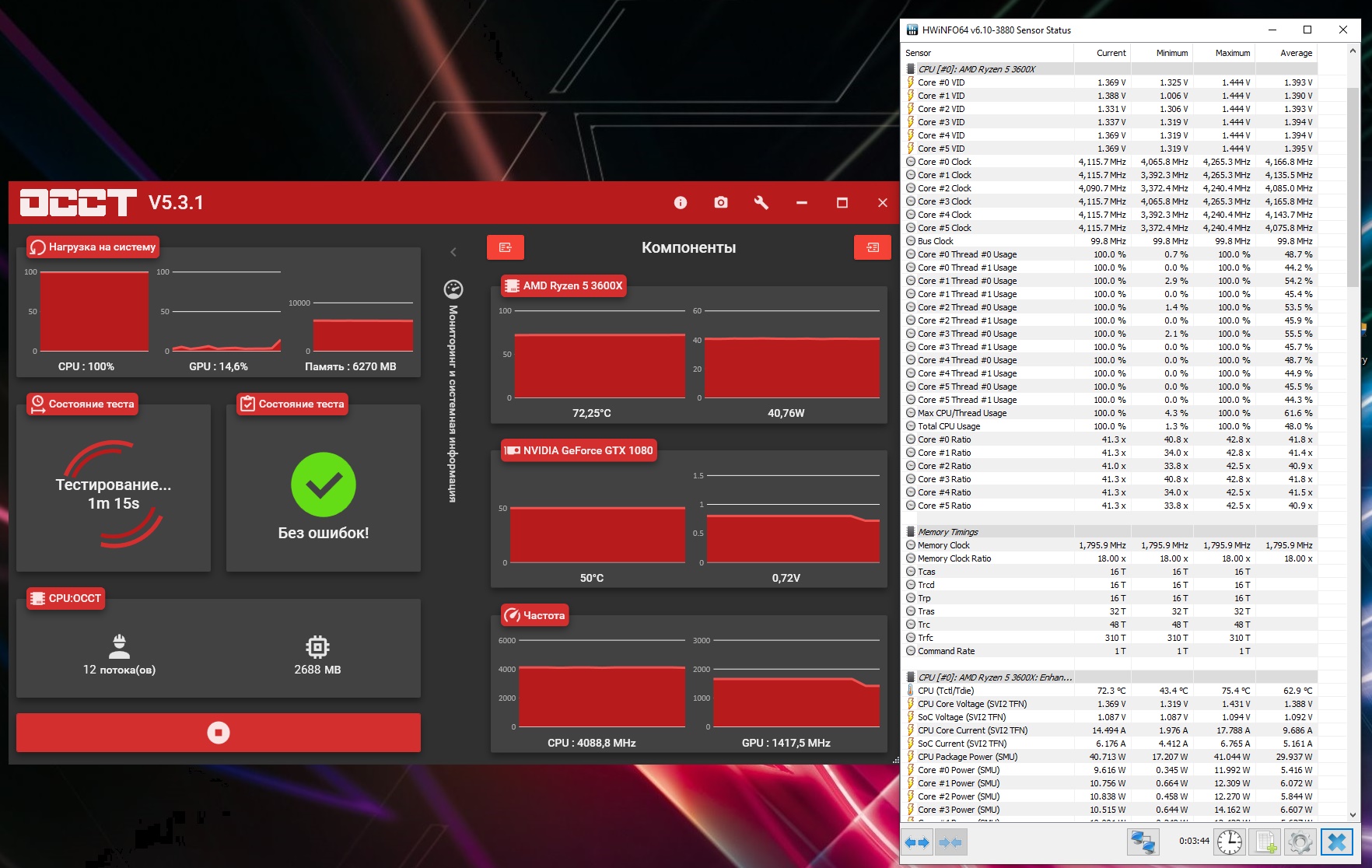Viewport: 1372px width, 868px height.
Task: Click the Тестирование... 1m 15s progress spinner
Action: coord(114,494)
